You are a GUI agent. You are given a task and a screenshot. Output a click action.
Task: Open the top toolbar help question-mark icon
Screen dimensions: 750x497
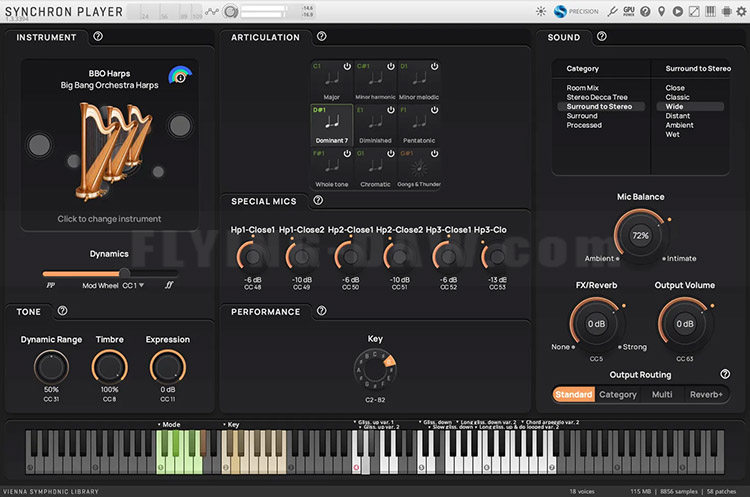tap(645, 11)
